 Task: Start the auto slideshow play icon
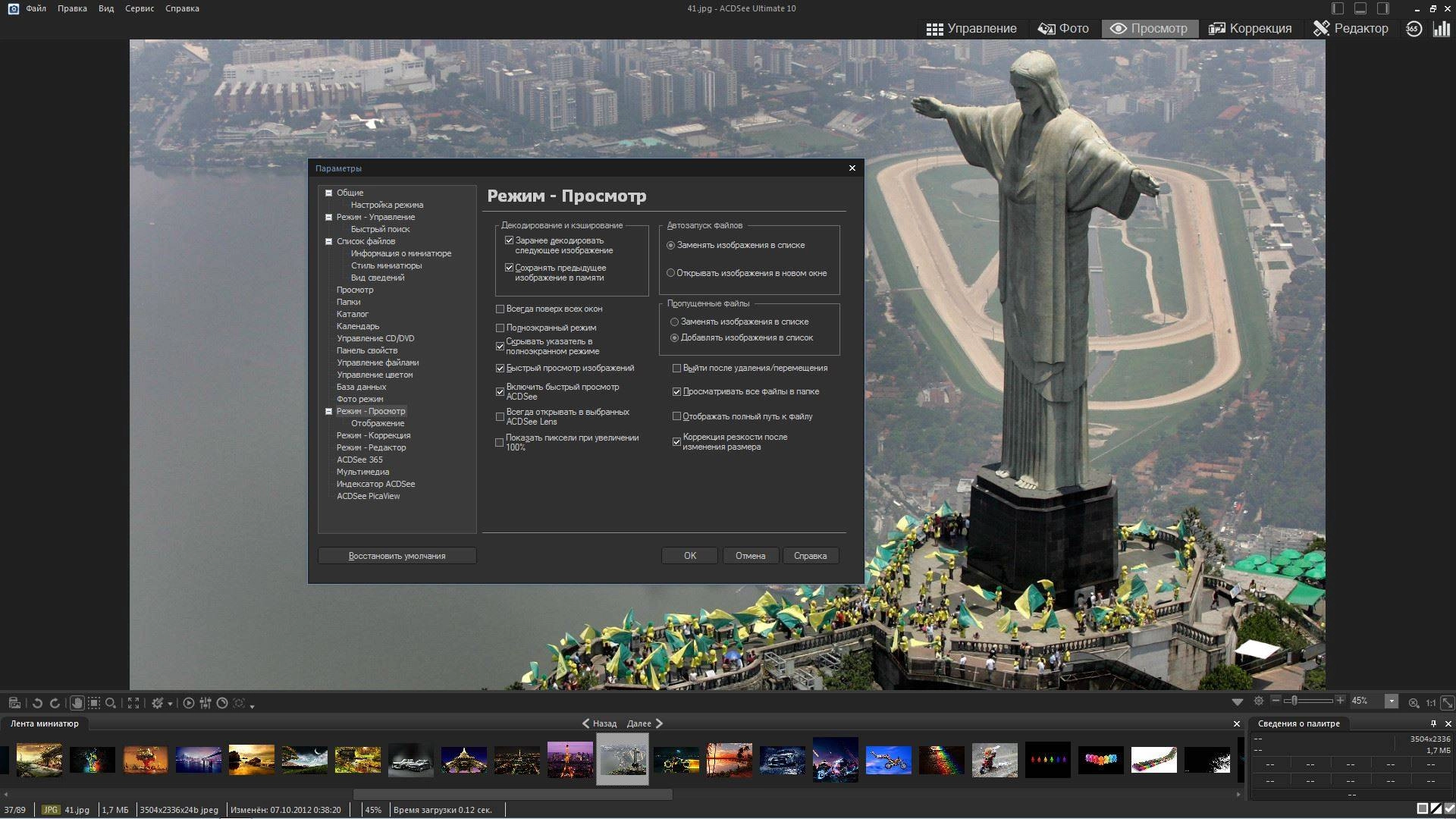point(189,703)
